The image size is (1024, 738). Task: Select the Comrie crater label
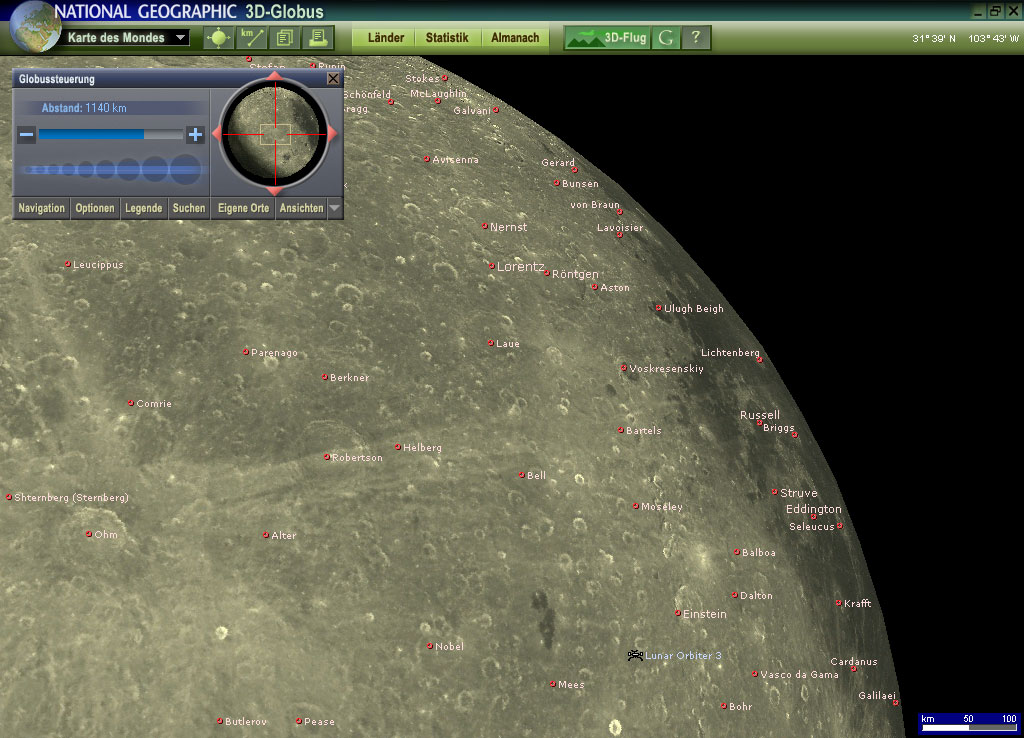[x=154, y=404]
